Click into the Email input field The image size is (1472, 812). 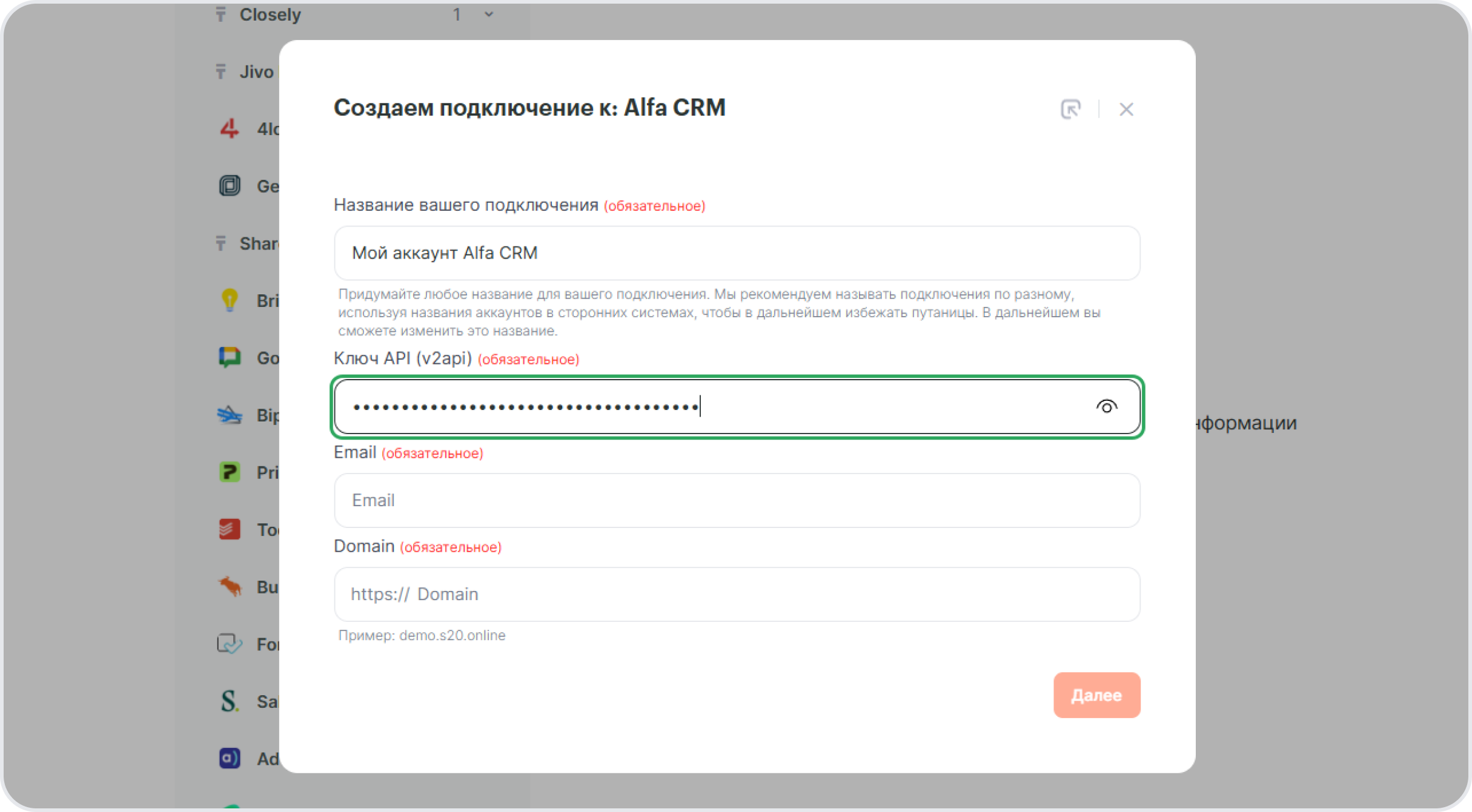pos(737,500)
